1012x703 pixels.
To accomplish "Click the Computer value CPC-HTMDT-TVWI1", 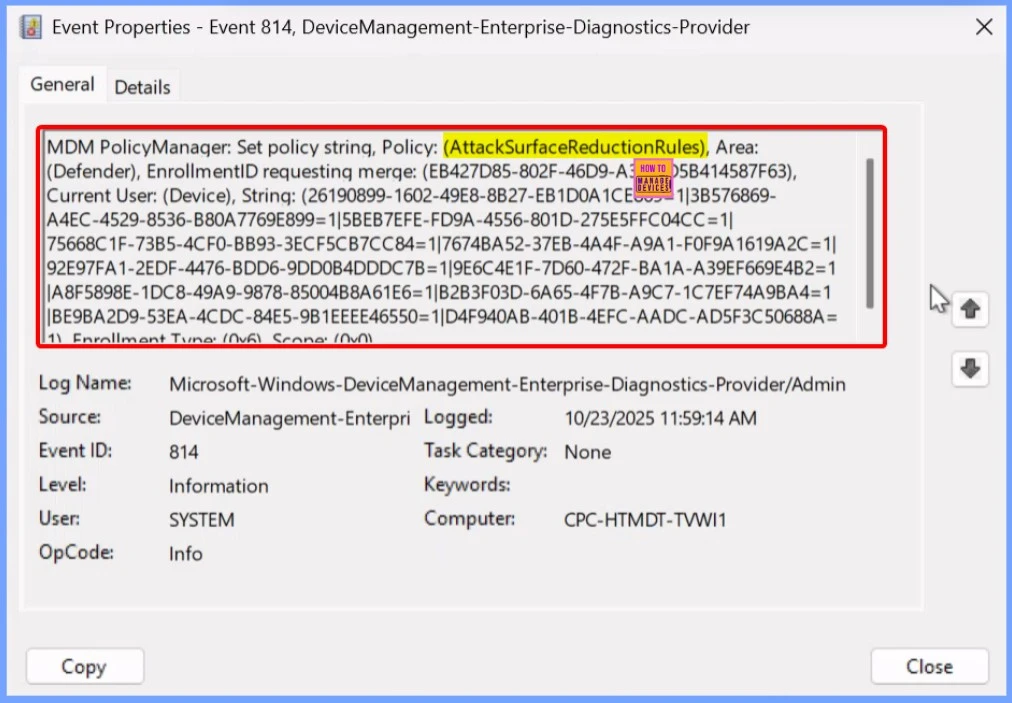I will (645, 520).
